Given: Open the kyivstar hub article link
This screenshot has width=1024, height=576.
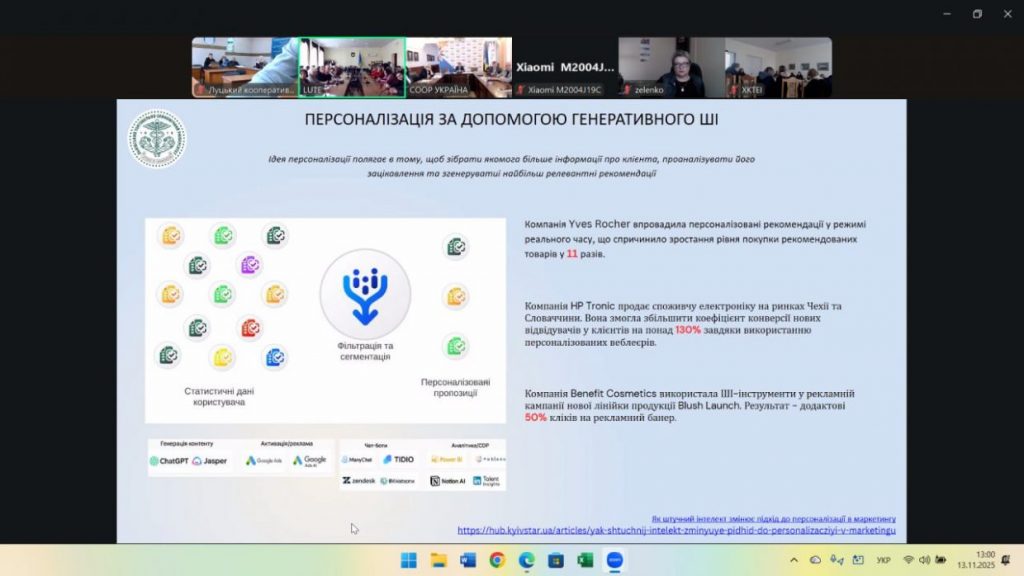Looking at the screenshot, I should point(676,531).
